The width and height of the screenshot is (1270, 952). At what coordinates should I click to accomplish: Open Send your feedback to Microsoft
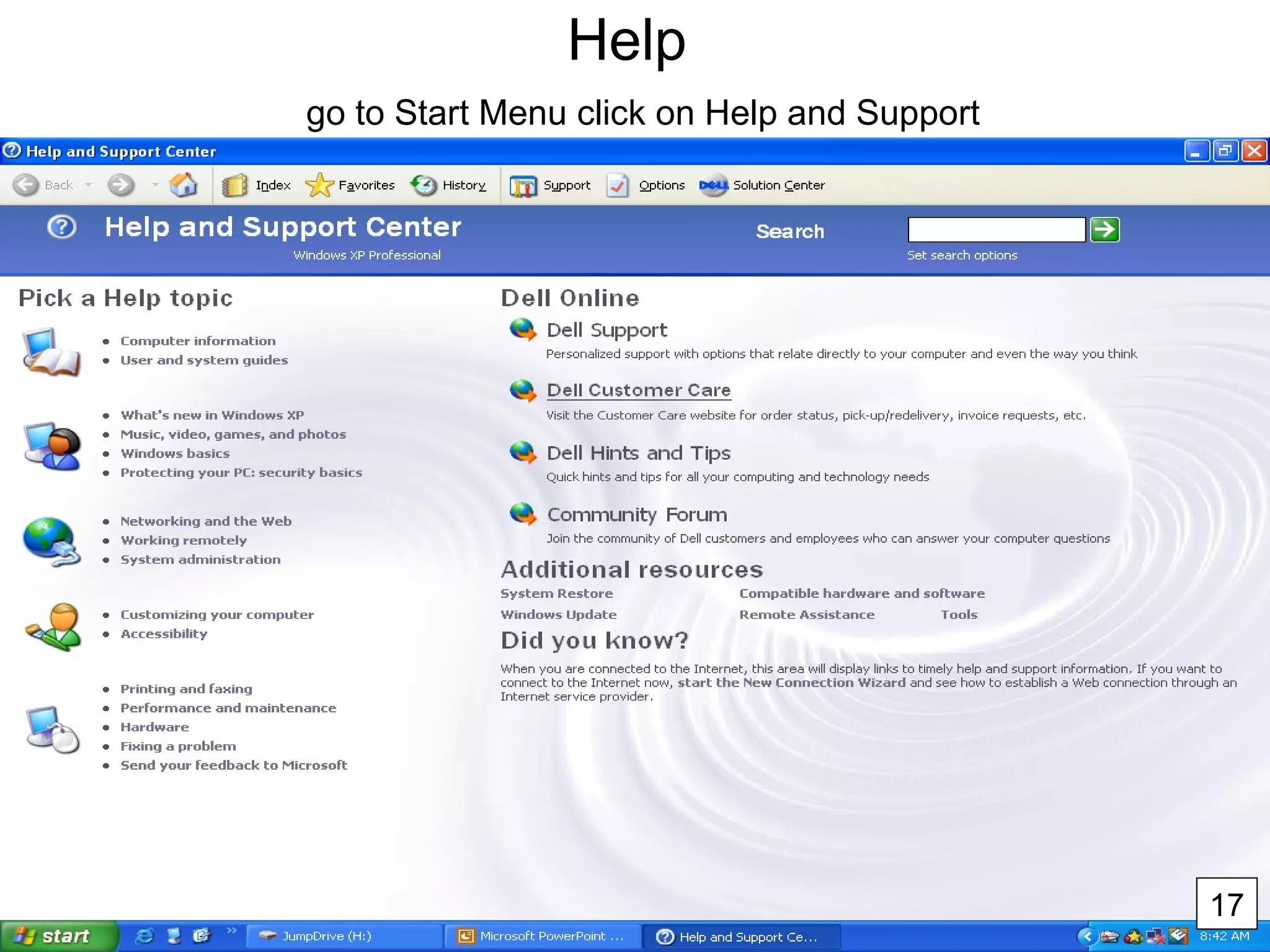coord(234,766)
